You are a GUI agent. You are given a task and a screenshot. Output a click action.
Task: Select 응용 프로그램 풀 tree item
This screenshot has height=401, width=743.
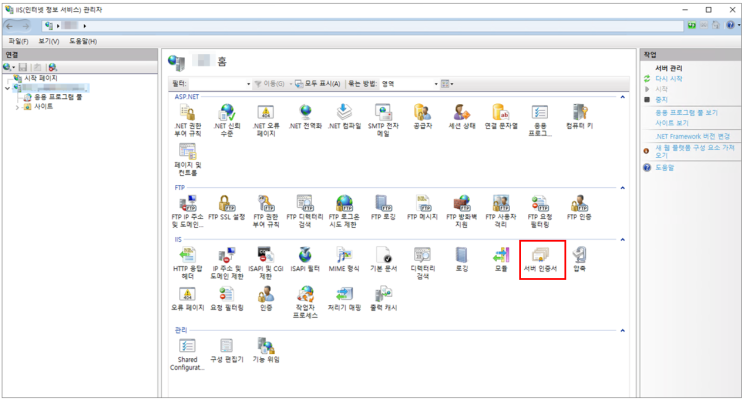tap(58, 97)
